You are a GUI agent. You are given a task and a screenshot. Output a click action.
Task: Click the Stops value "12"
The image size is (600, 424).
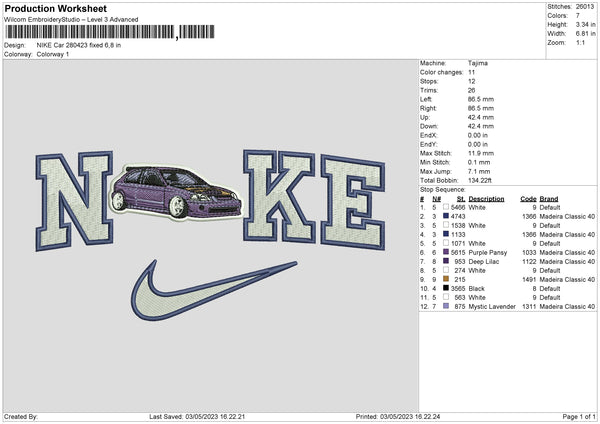tap(471, 82)
